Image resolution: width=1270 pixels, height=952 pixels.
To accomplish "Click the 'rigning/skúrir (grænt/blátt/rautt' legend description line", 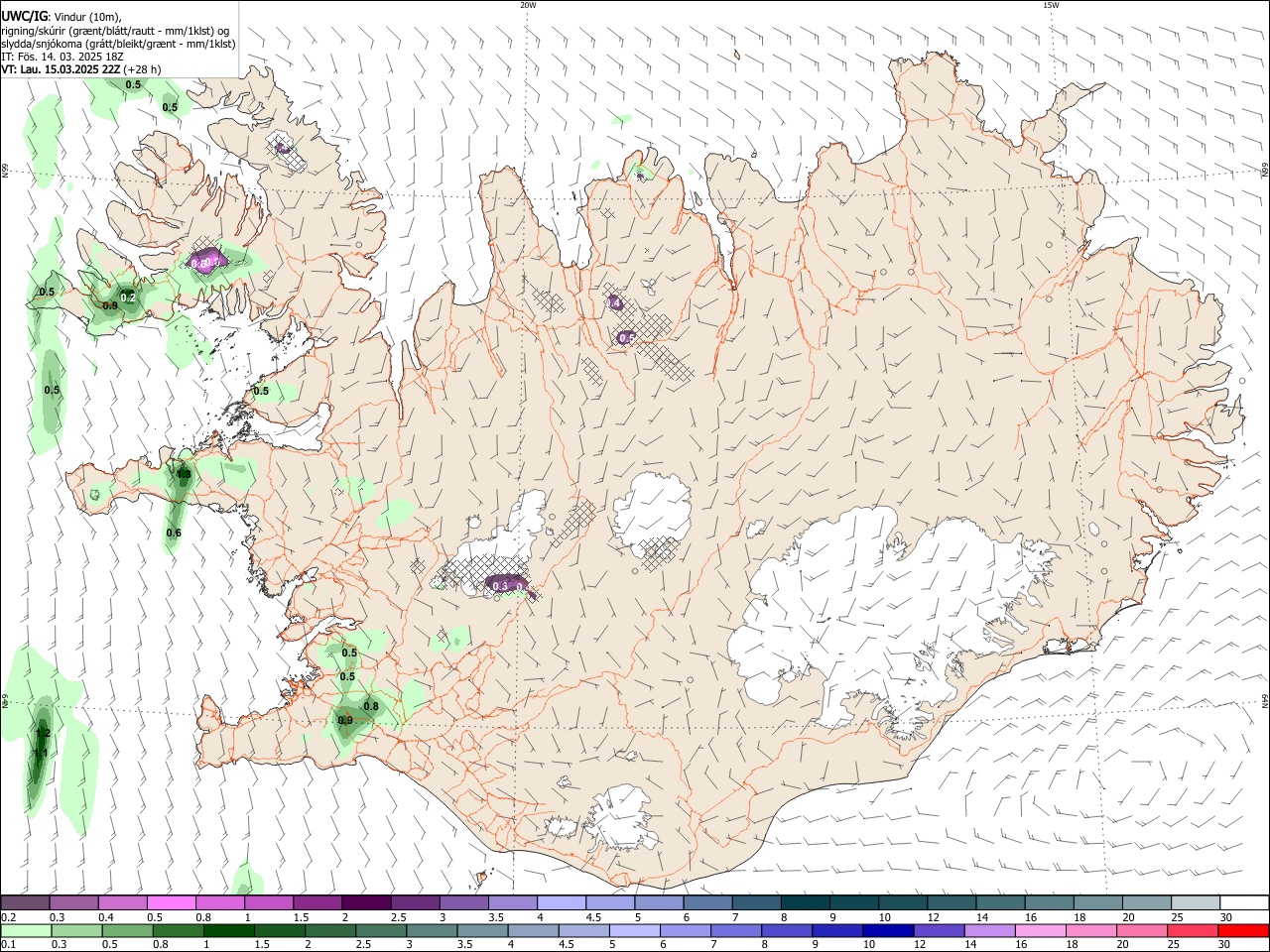I will pos(115,31).
